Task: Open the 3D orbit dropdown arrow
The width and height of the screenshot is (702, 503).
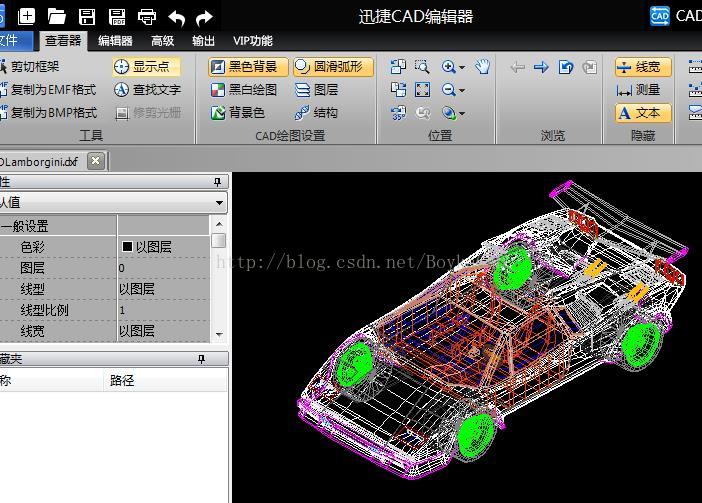Action: tap(462, 114)
